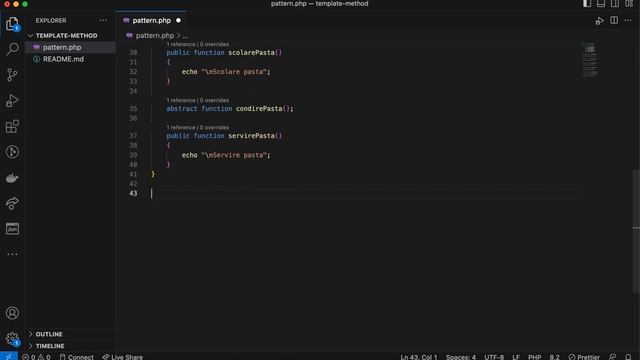Change file encoding UTF-8
This screenshot has height=360, width=640.
tap(494, 357)
